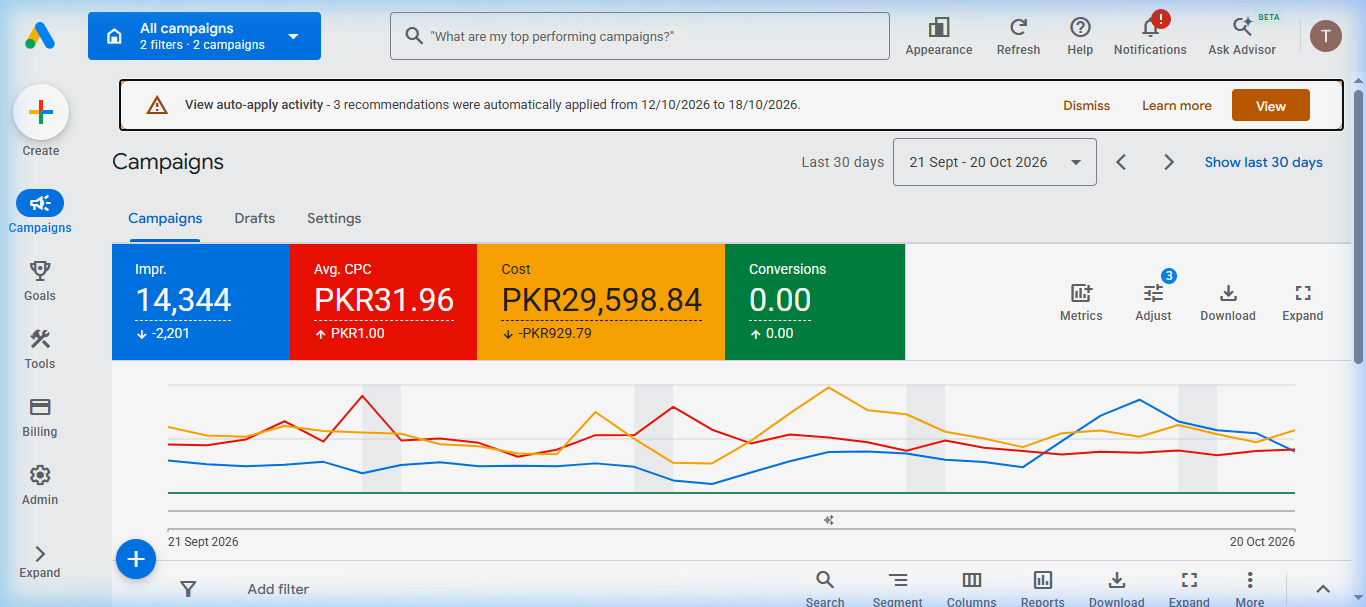Switch to the Campaigns tab
Viewport: 1366px width, 607px height.
point(165,218)
